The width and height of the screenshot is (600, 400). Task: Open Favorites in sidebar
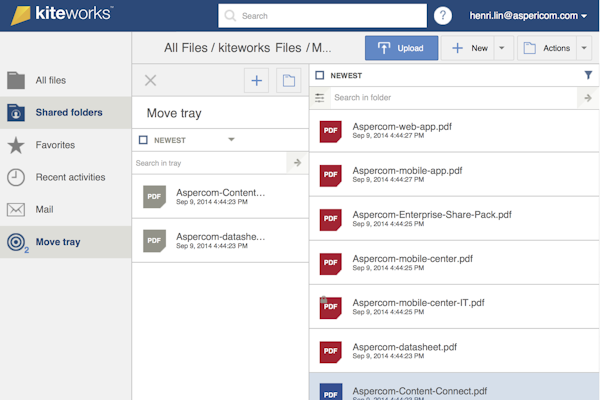click(66, 145)
